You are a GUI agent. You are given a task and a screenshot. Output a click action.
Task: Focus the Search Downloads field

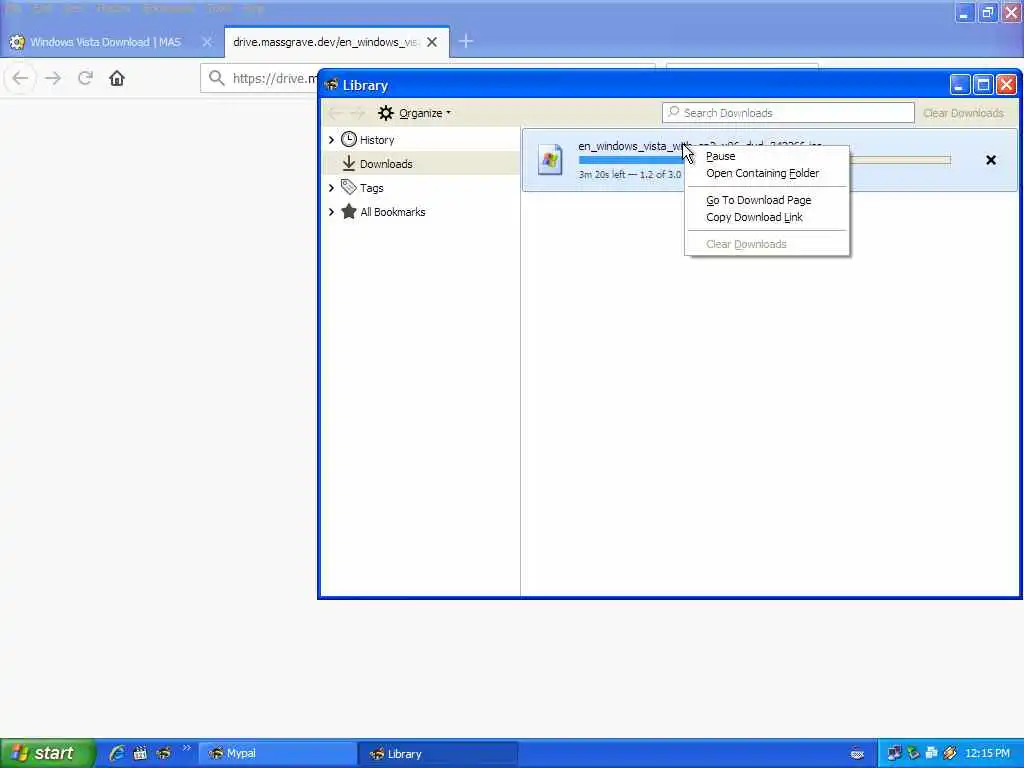pos(788,112)
